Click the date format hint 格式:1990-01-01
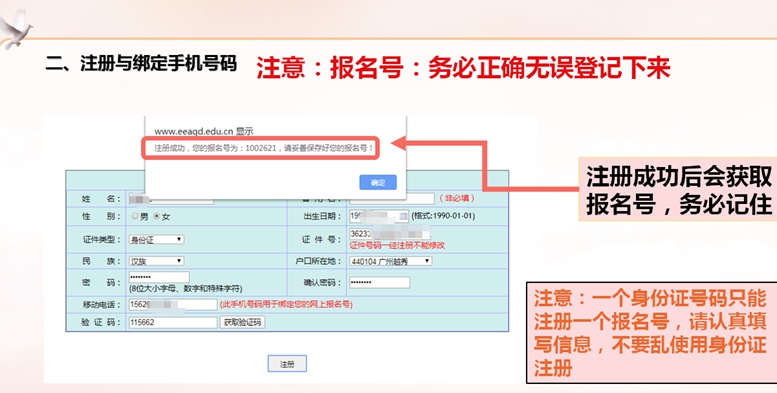The height and width of the screenshot is (393, 777). (x=443, y=216)
